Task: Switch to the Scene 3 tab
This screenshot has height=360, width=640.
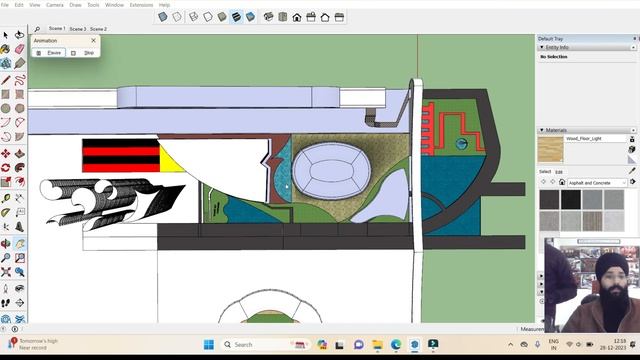Action: (78, 29)
